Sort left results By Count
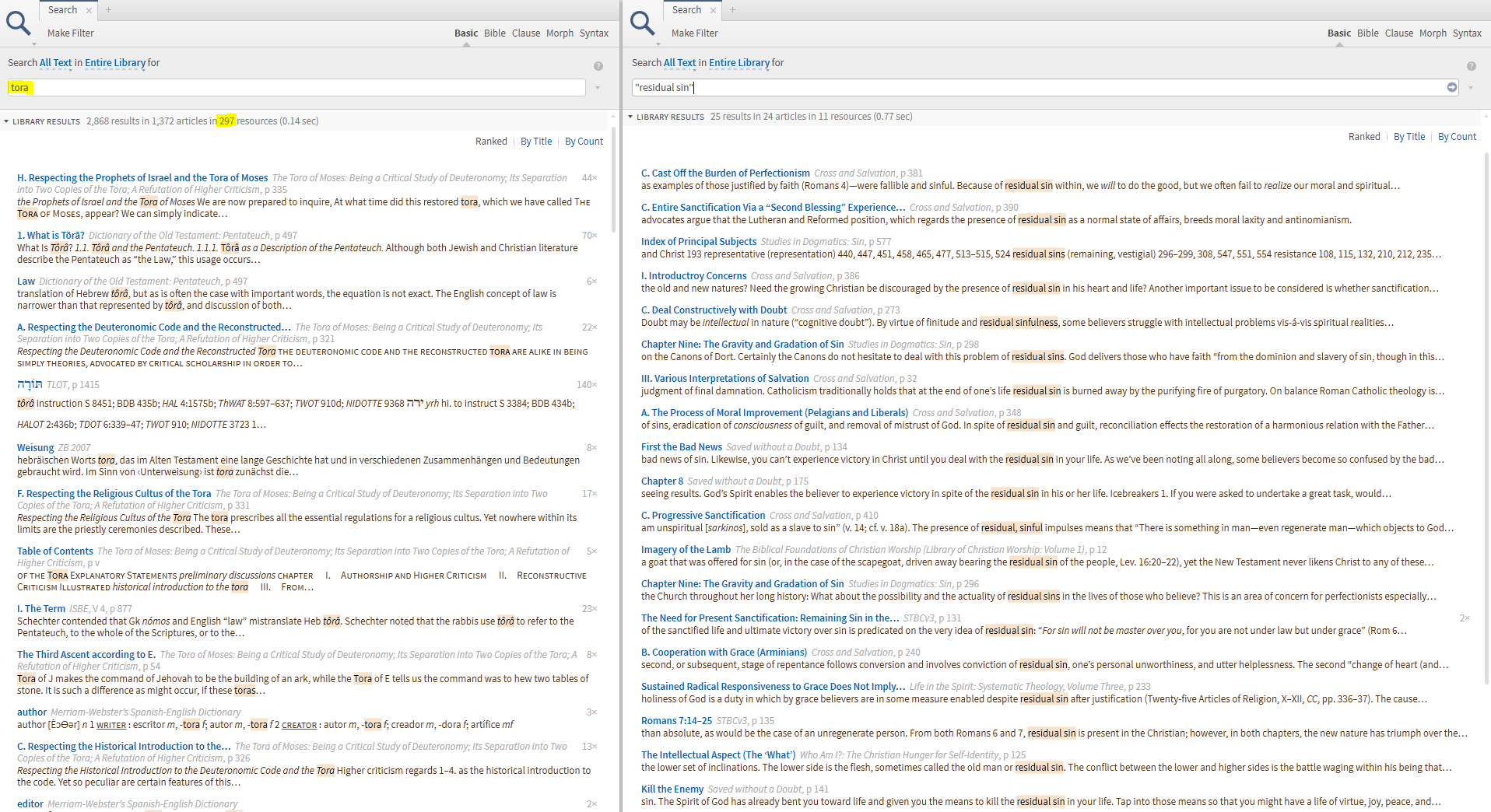 coord(584,142)
